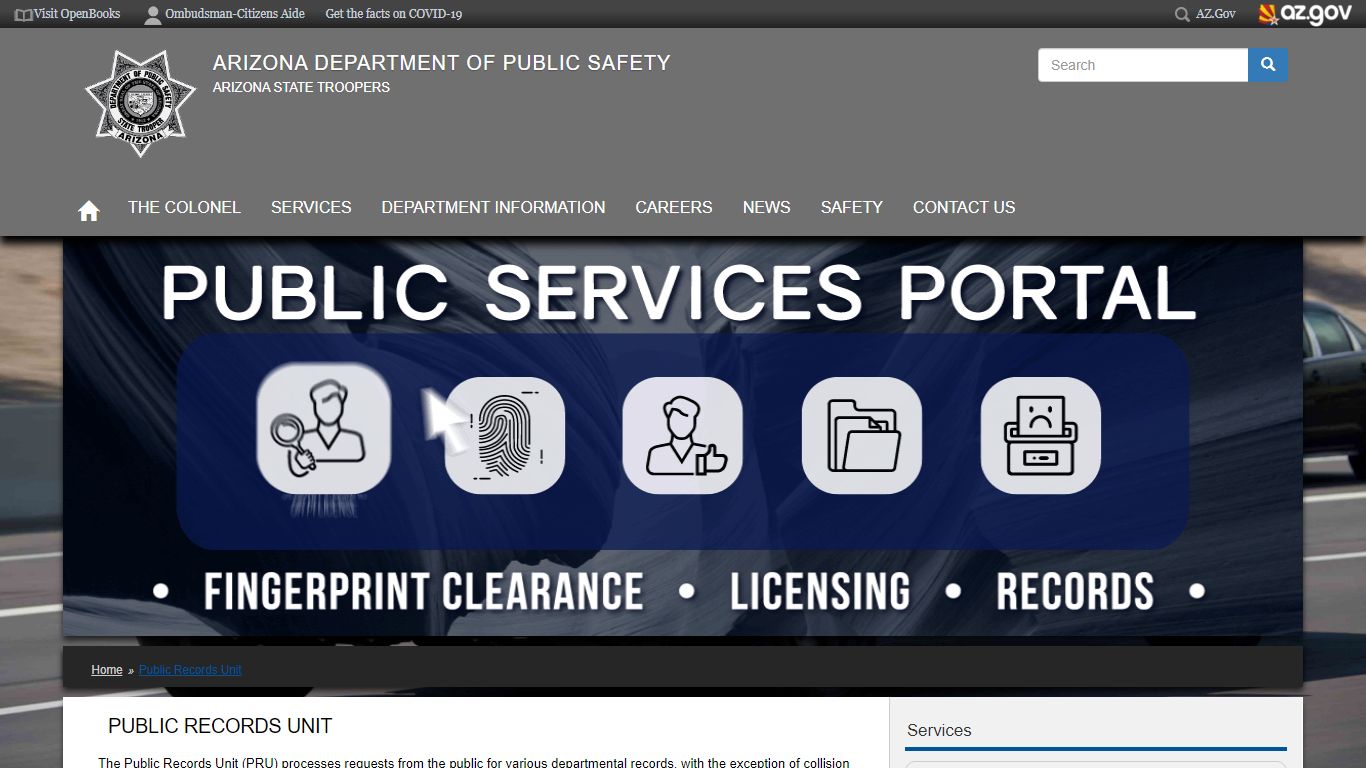The height and width of the screenshot is (768, 1366).
Task: Click the folders records icon
Action: [x=862, y=435]
